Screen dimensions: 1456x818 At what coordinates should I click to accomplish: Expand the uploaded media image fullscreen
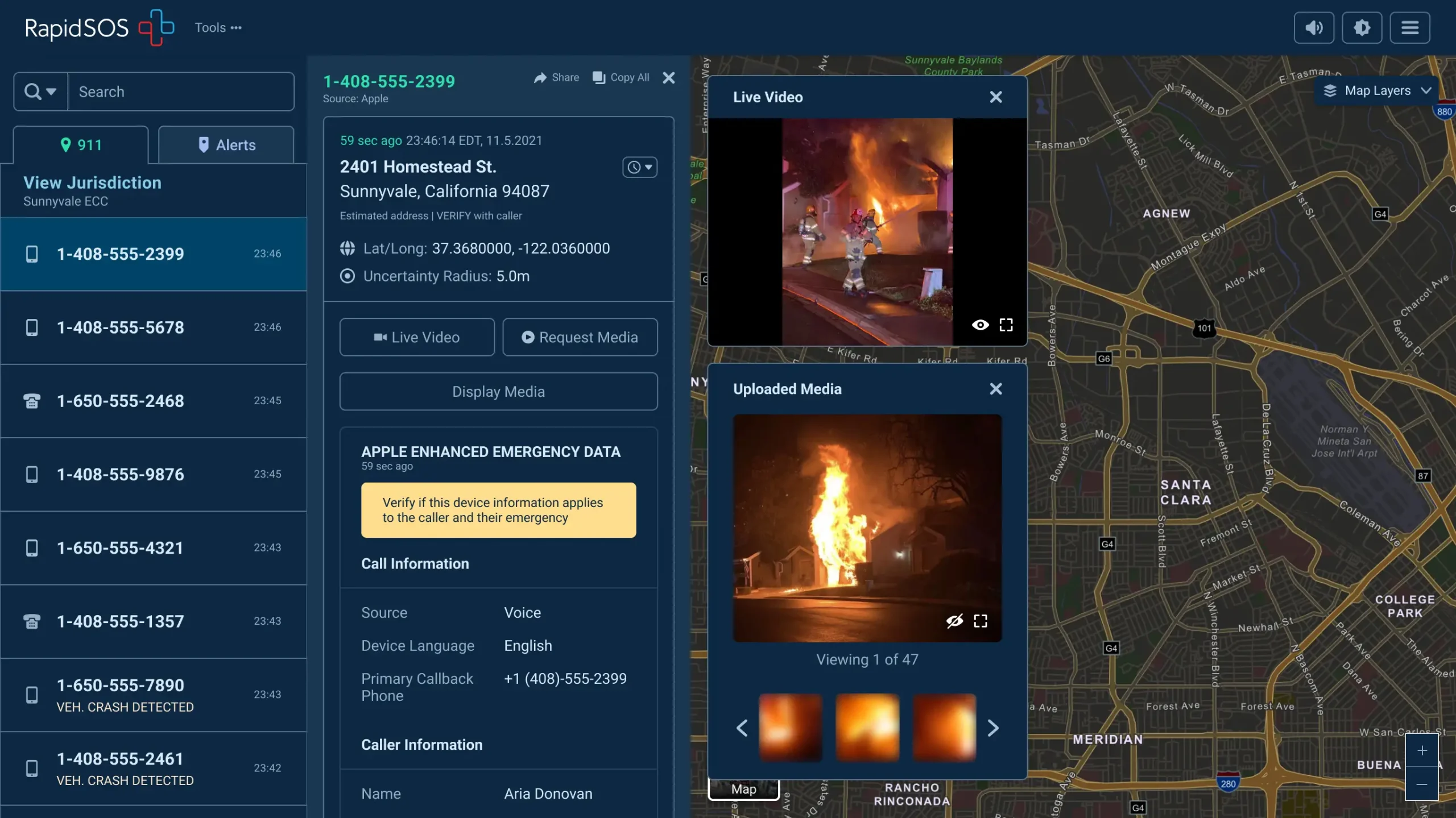(981, 621)
